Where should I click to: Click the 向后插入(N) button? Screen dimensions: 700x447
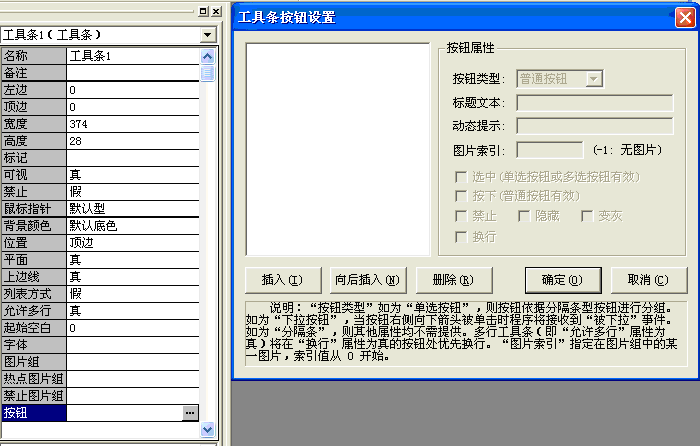tap(366, 279)
